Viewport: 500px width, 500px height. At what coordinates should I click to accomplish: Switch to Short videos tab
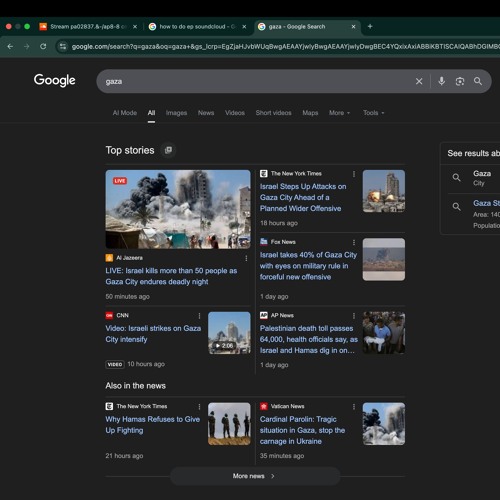pyautogui.click(x=273, y=113)
